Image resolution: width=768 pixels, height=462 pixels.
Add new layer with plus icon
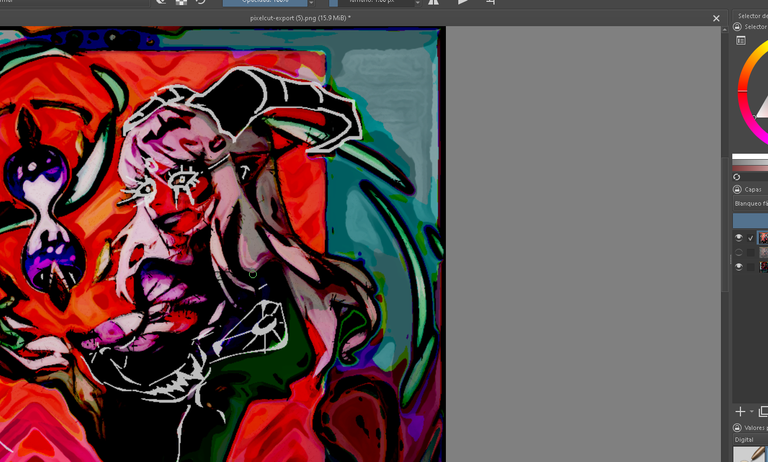[740, 412]
